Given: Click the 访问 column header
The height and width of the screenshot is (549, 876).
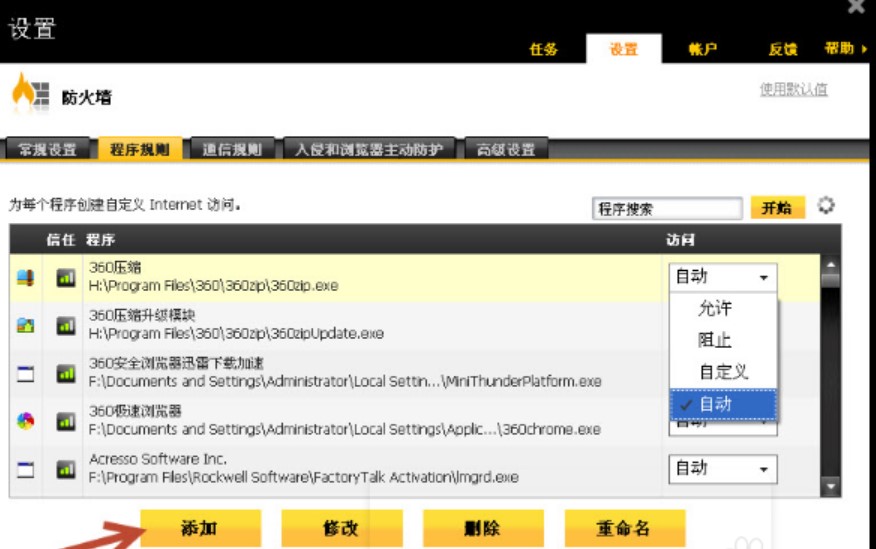Looking at the screenshot, I should click(680, 240).
